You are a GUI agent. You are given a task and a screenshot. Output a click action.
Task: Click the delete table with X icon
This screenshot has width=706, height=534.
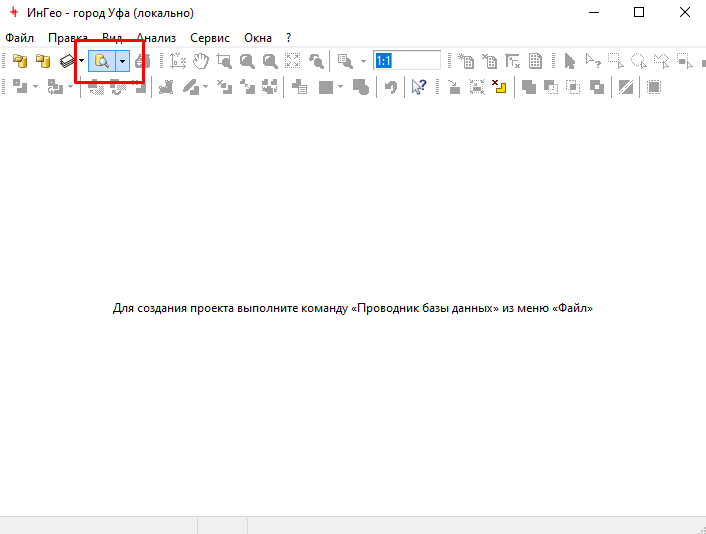(489, 61)
